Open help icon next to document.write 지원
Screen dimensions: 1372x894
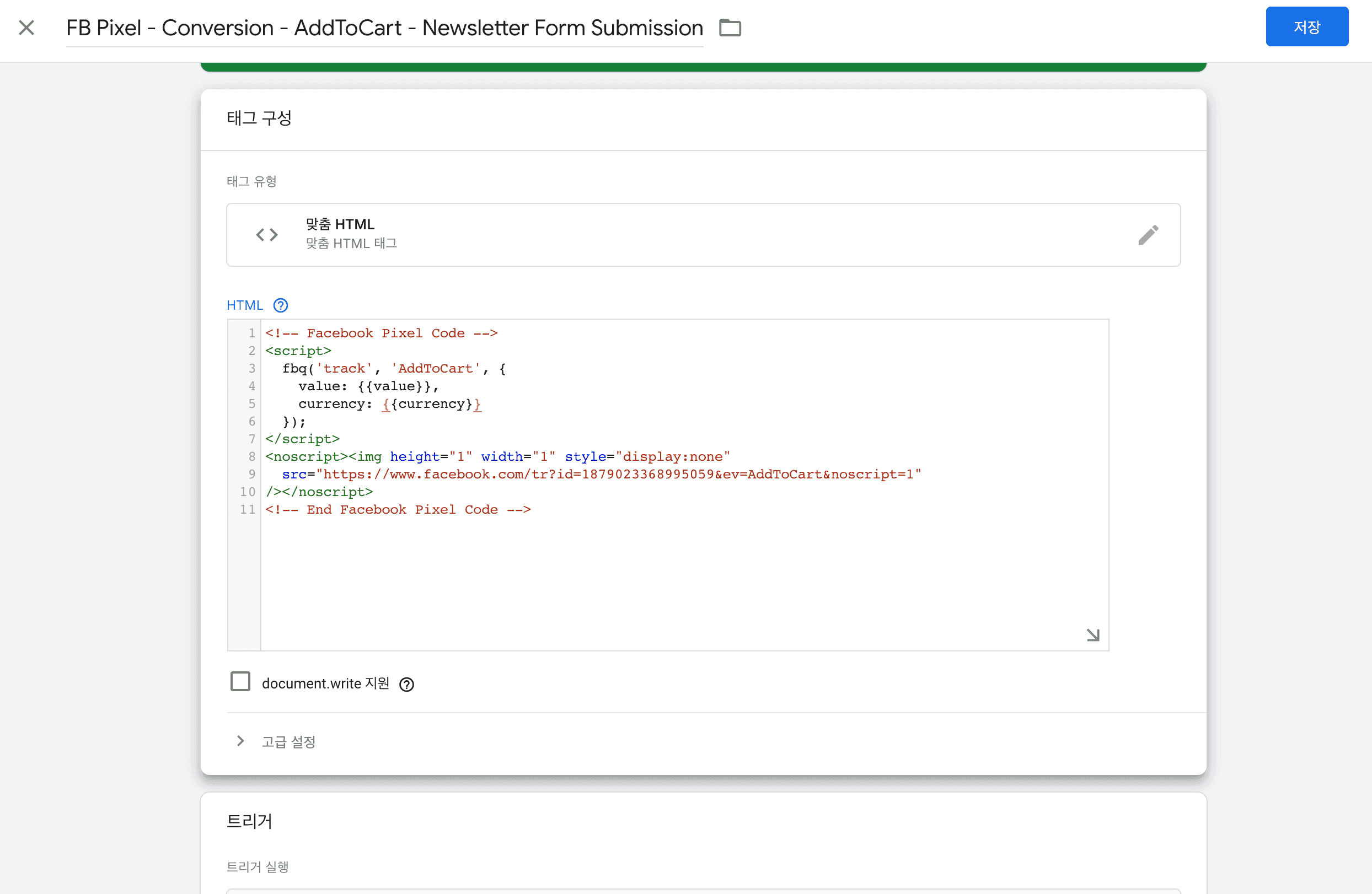point(406,684)
